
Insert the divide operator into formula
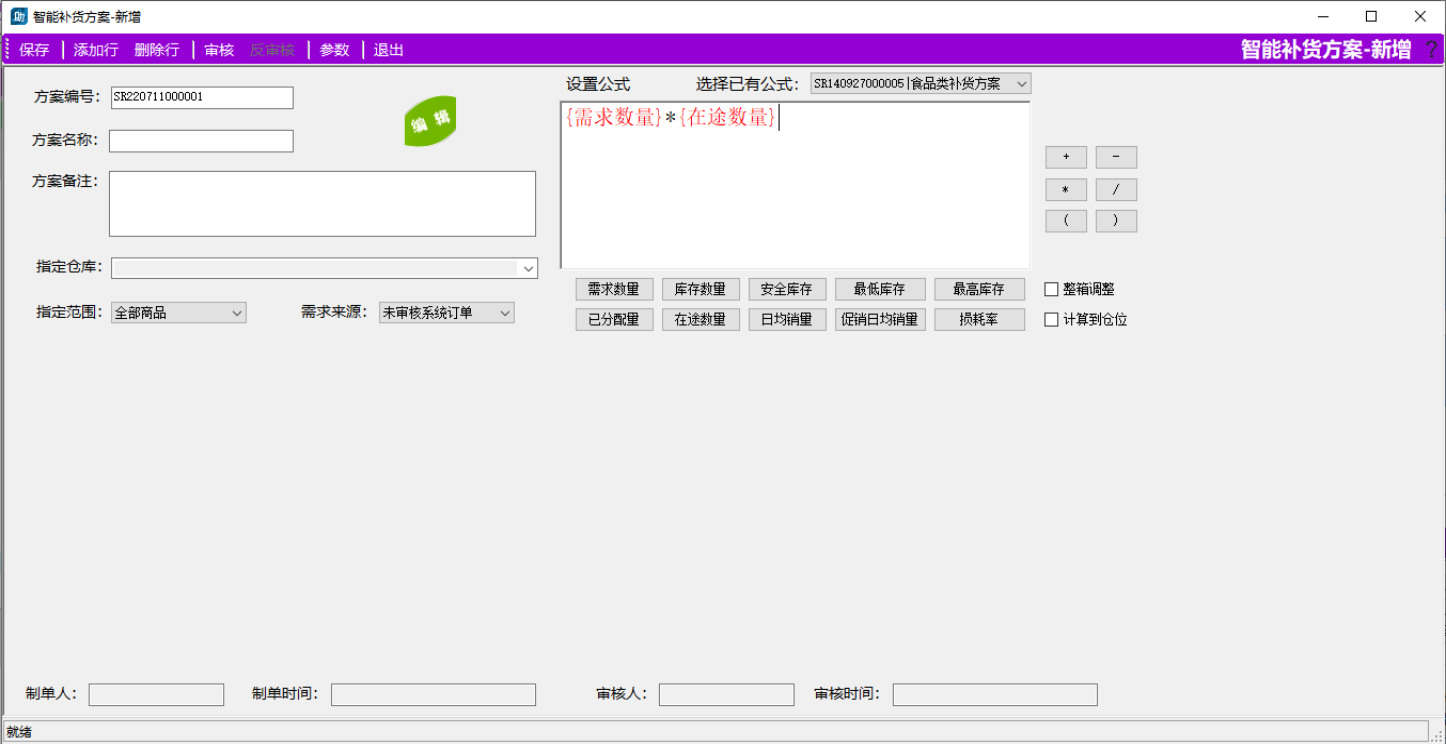click(x=1116, y=189)
